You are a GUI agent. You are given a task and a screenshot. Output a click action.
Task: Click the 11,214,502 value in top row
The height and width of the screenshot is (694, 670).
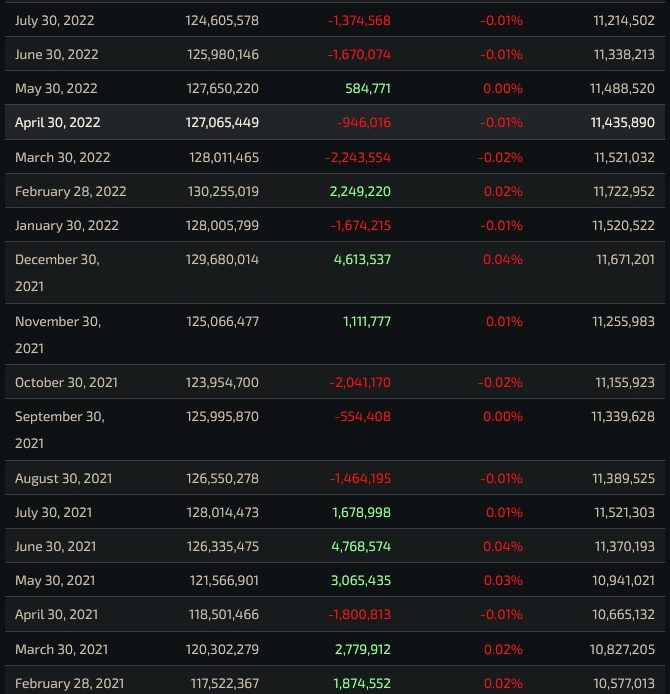click(623, 20)
